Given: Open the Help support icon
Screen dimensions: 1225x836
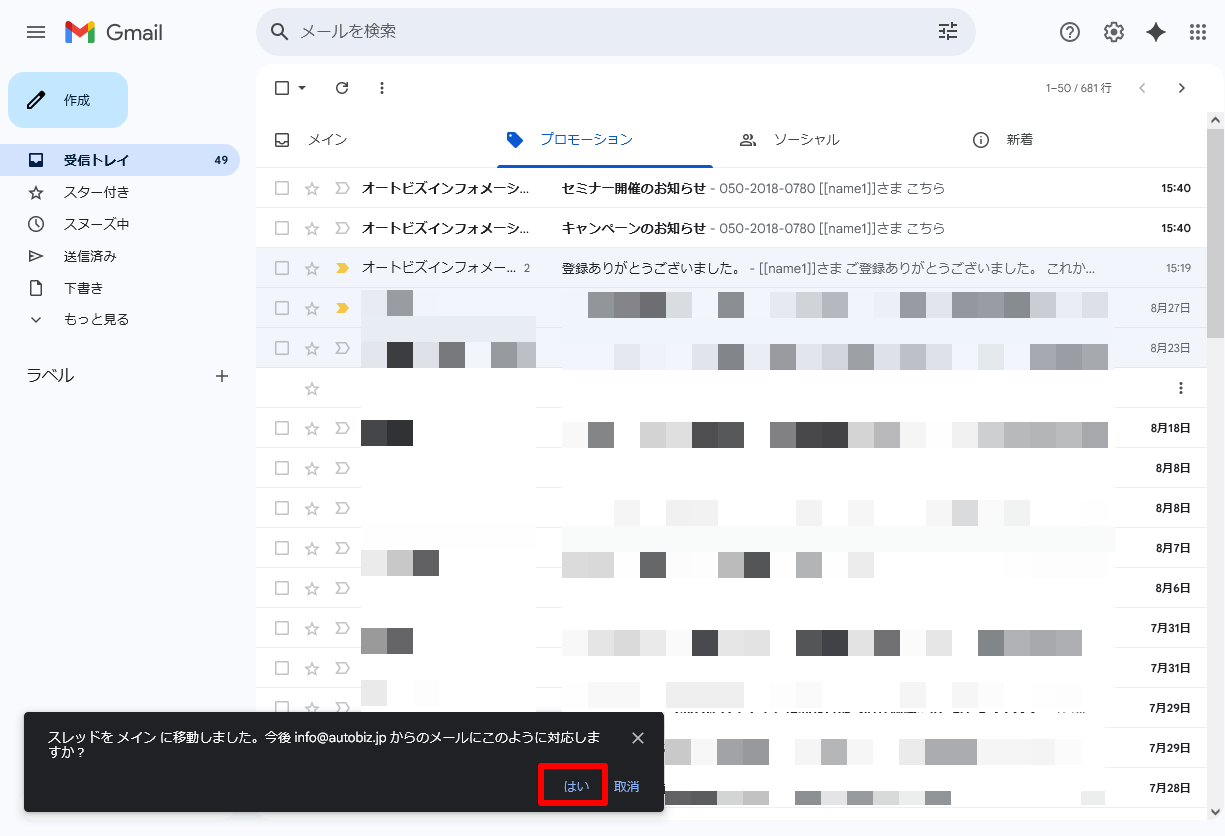Looking at the screenshot, I should (1070, 32).
